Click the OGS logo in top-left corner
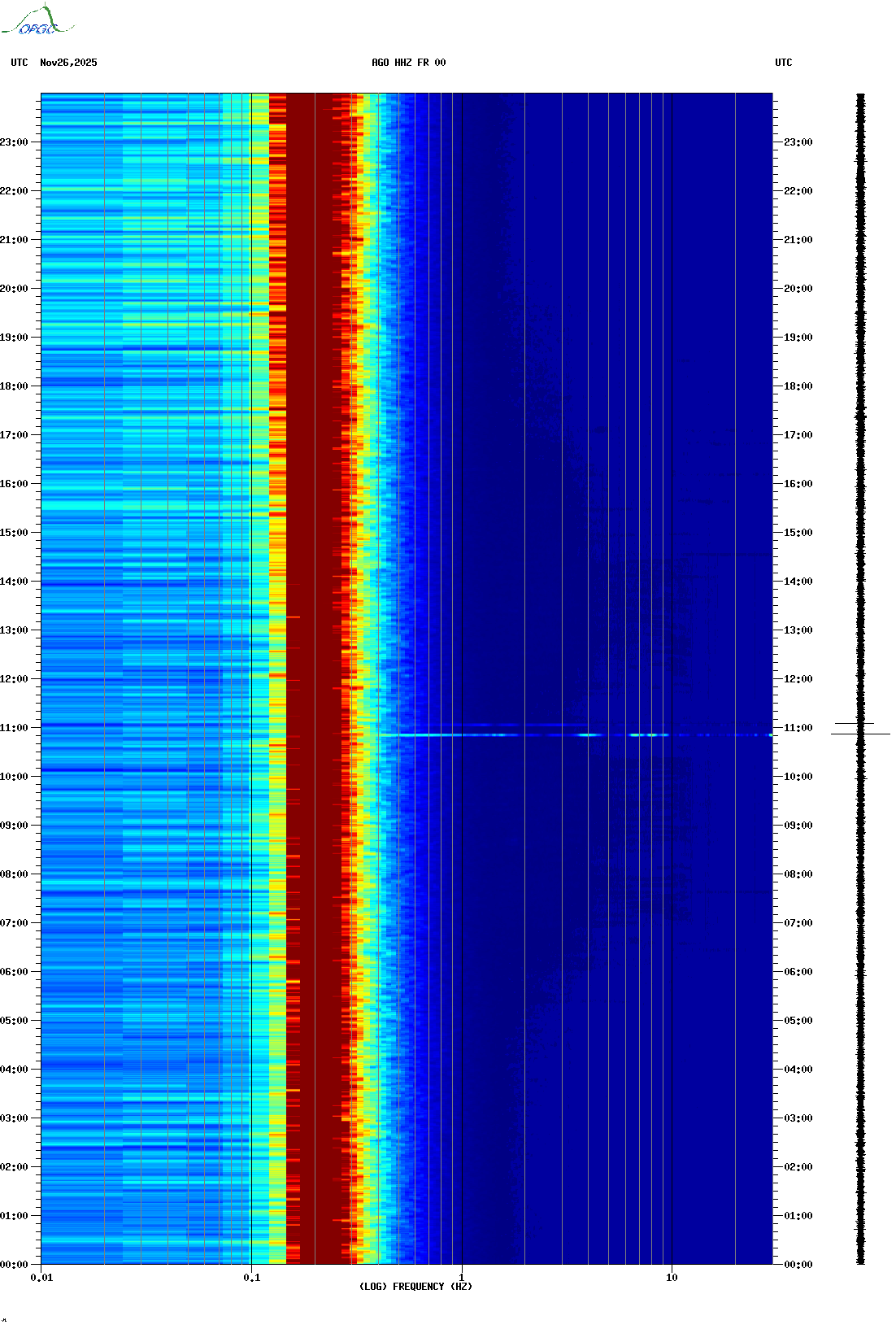 (37, 21)
